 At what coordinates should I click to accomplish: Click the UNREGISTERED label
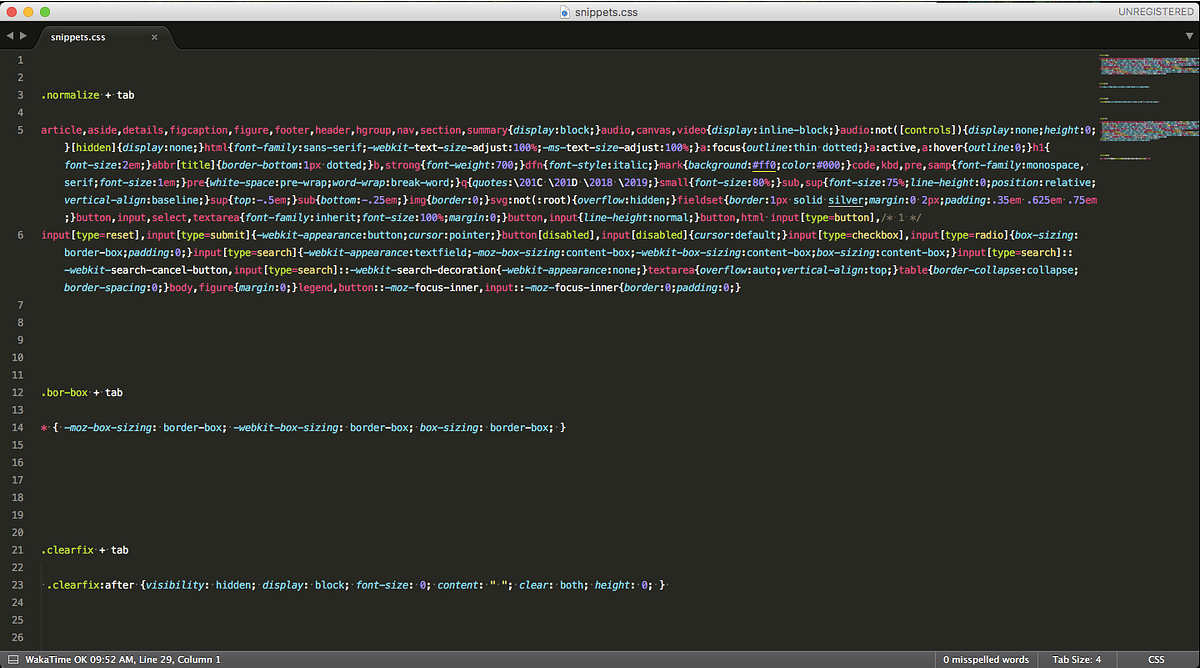[1157, 12]
